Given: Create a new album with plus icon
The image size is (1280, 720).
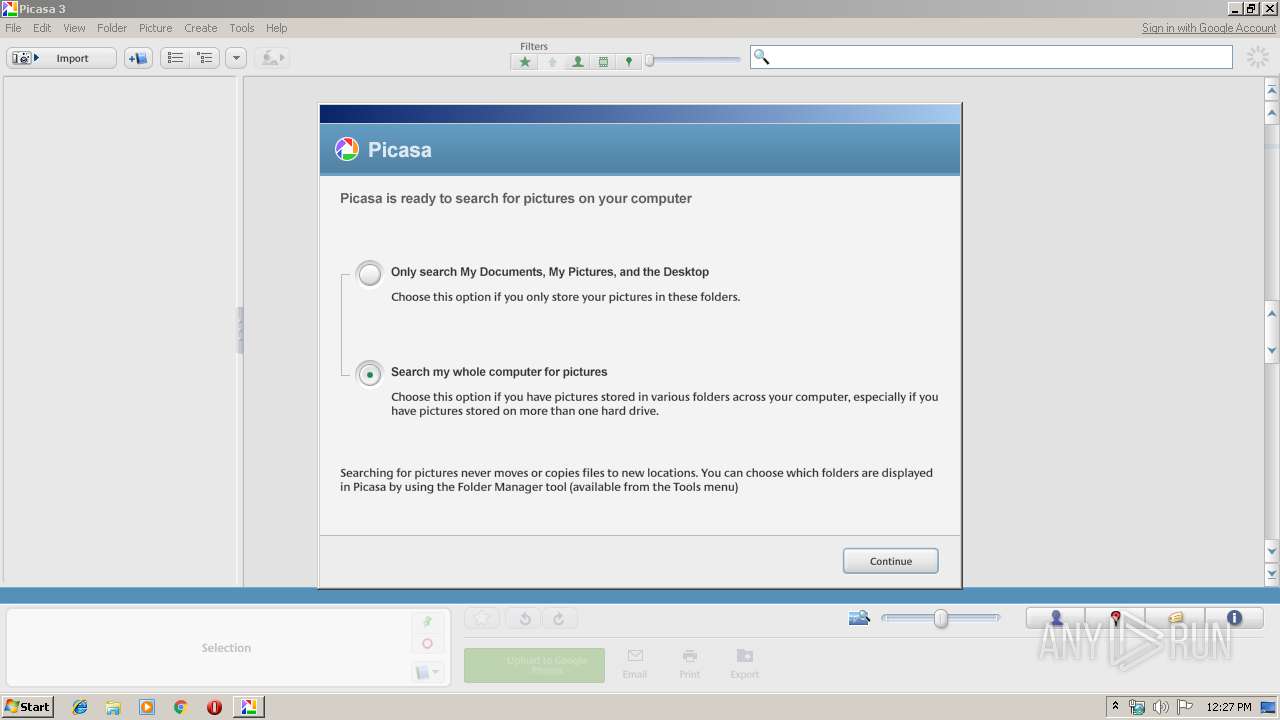Looking at the screenshot, I should coord(138,58).
